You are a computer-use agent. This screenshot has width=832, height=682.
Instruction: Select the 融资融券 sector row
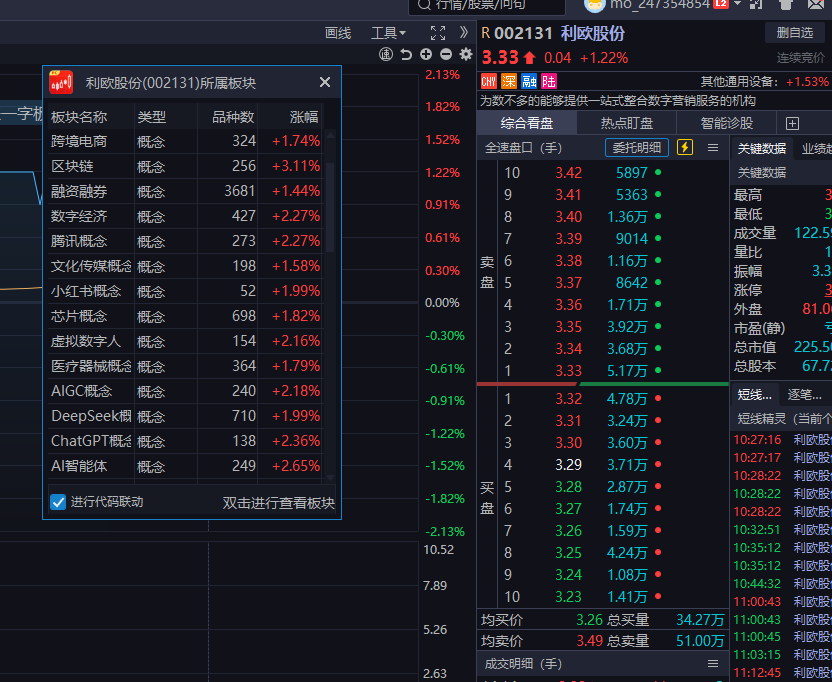pos(185,191)
